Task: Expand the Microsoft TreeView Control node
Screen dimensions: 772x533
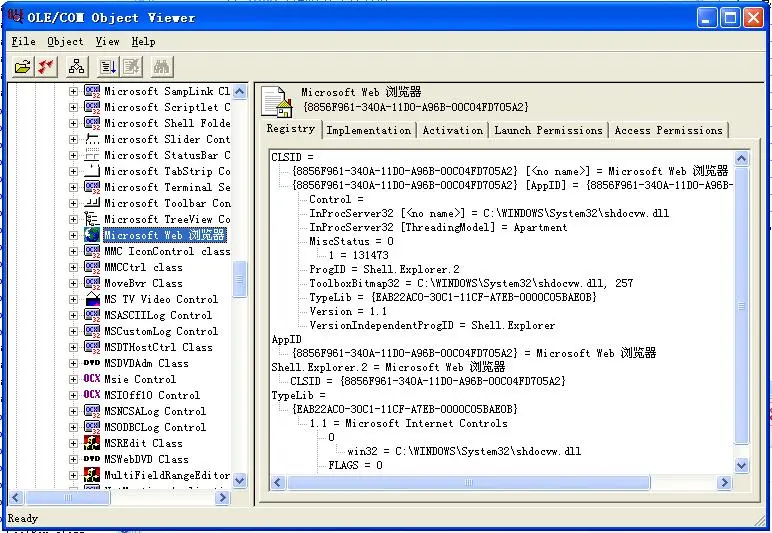Action: (x=73, y=219)
